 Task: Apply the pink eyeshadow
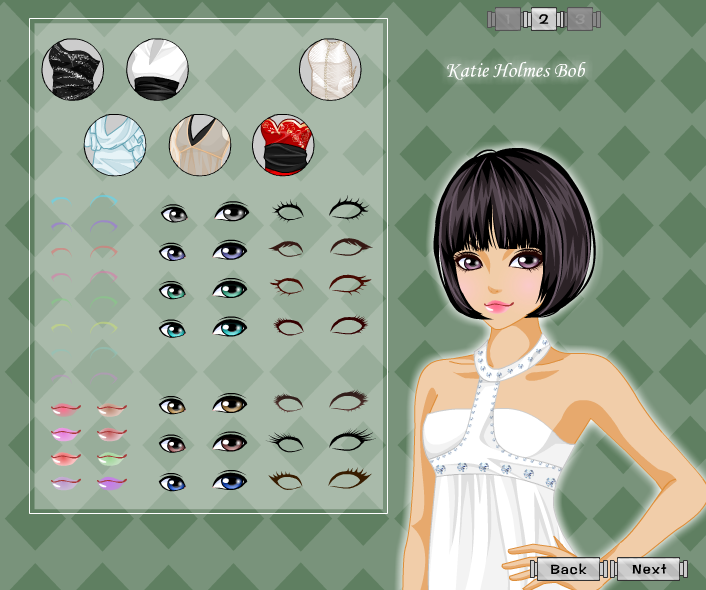[x=85, y=276]
